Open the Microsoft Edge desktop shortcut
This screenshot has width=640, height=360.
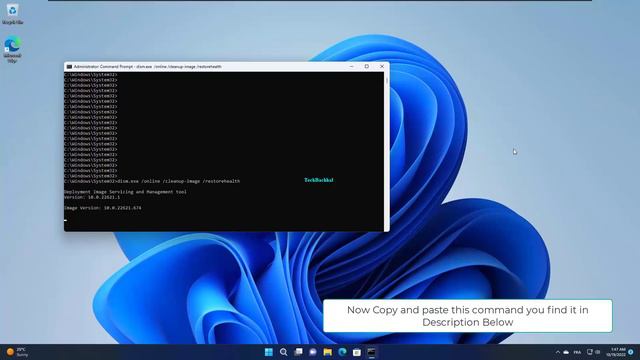(x=12, y=49)
